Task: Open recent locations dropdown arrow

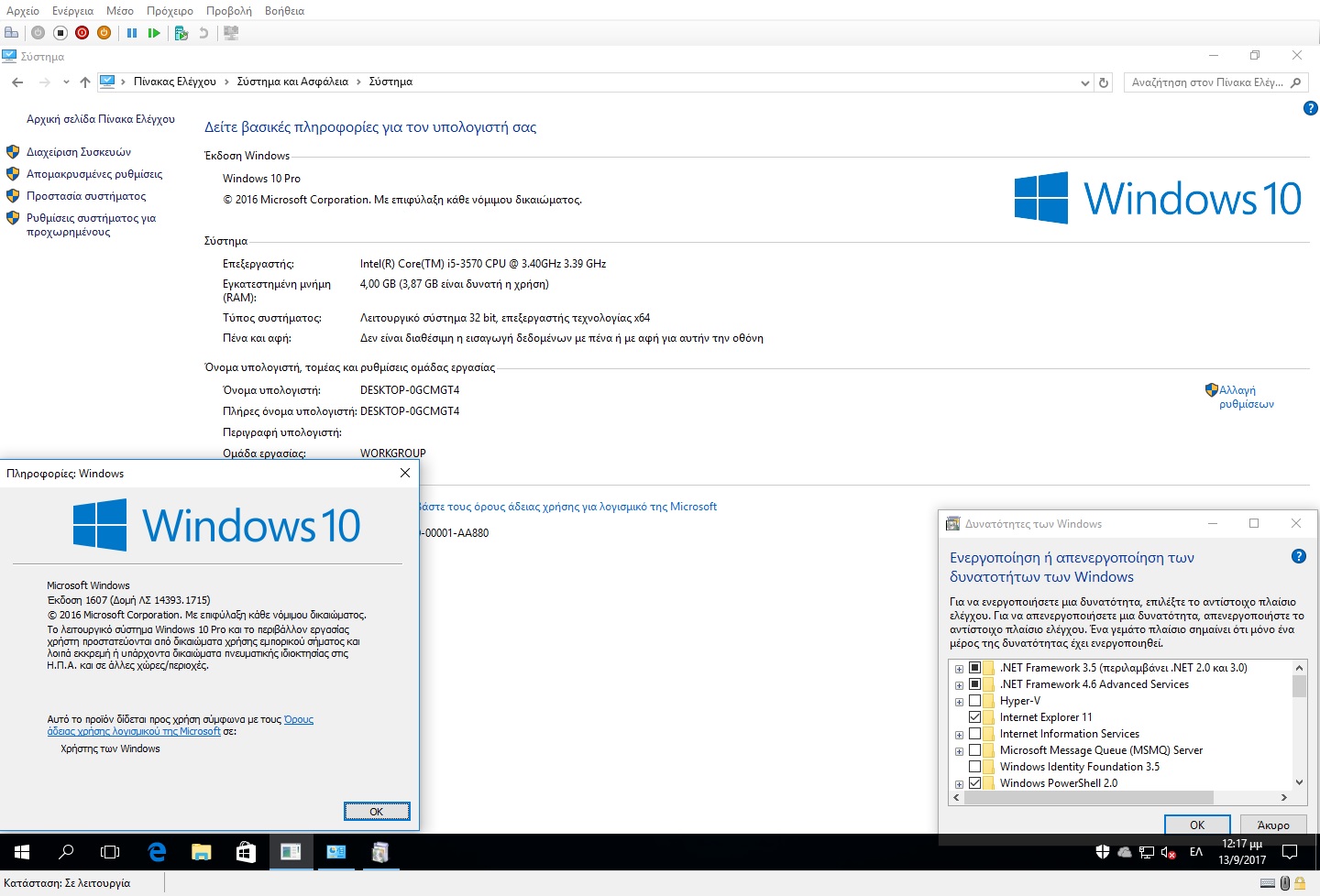Action: point(66,82)
